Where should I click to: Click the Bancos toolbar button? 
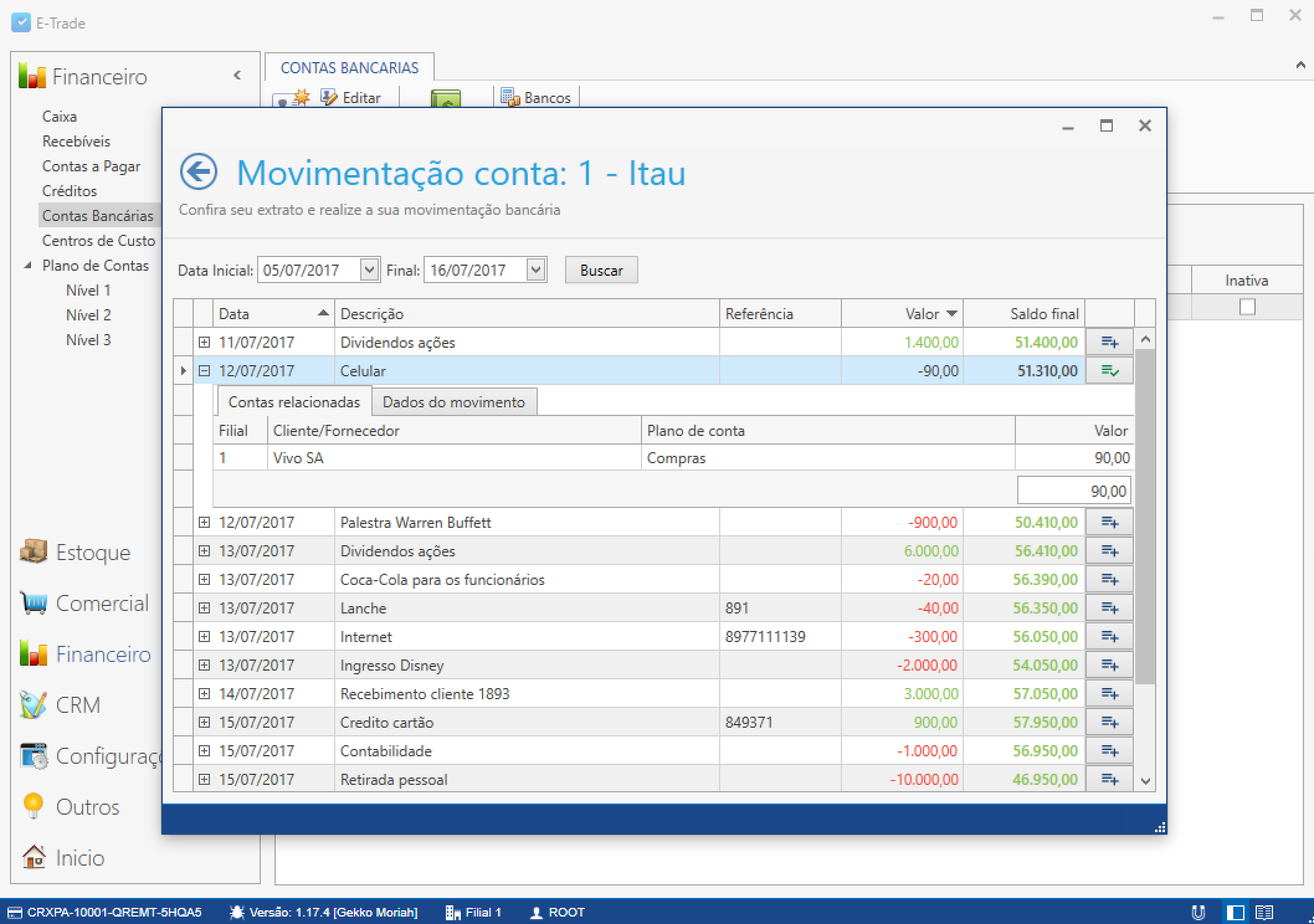[x=537, y=97]
